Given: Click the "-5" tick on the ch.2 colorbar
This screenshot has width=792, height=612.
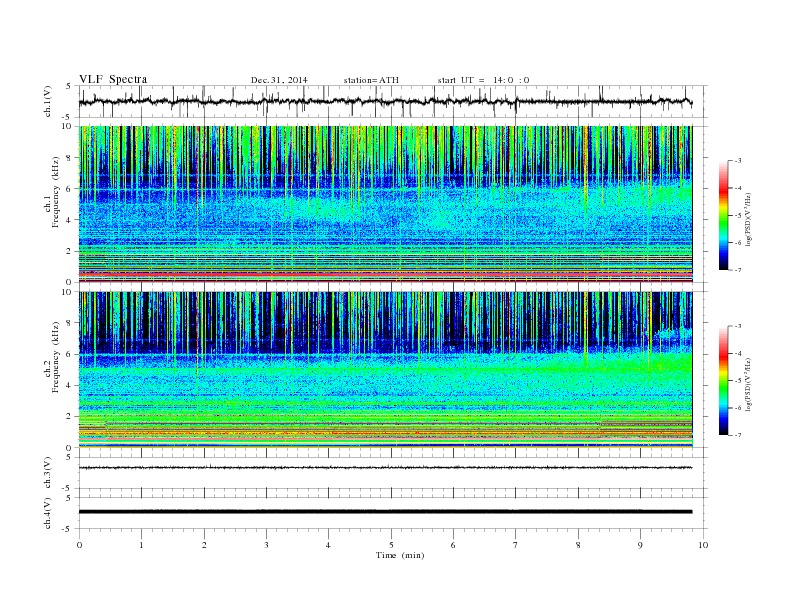Looking at the screenshot, I should coord(738,381).
